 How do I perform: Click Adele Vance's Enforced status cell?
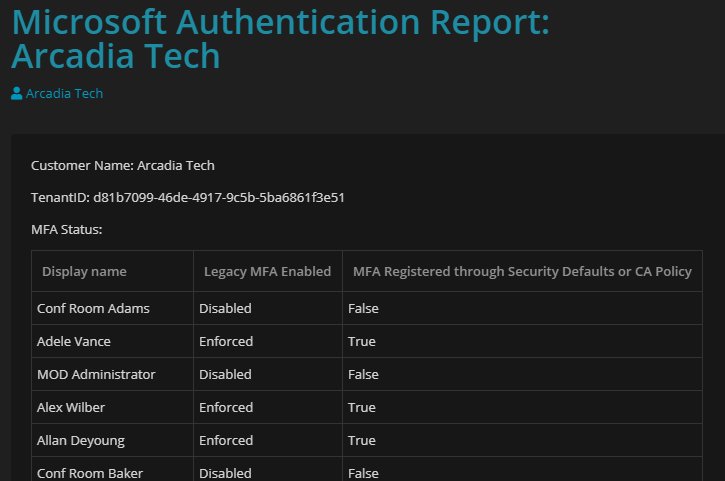click(x=226, y=341)
